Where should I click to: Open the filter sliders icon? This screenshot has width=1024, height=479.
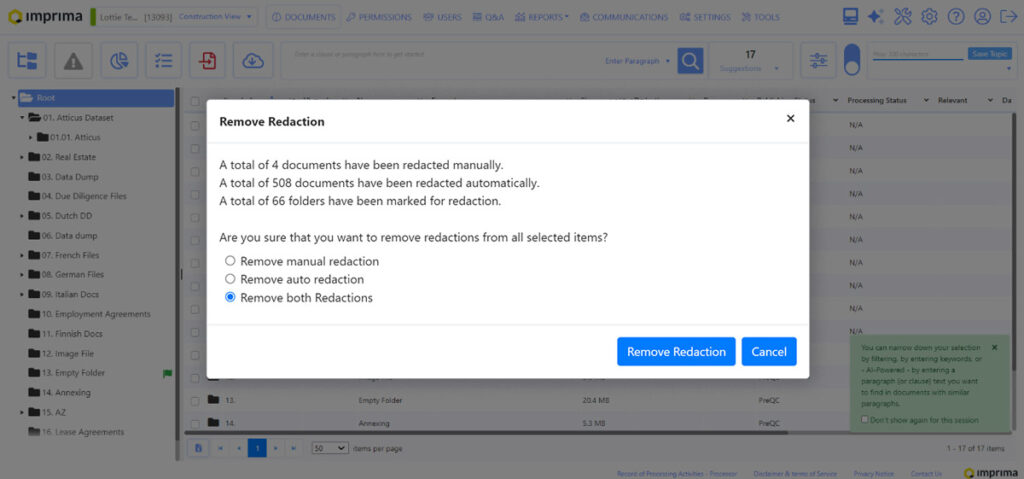tap(818, 61)
